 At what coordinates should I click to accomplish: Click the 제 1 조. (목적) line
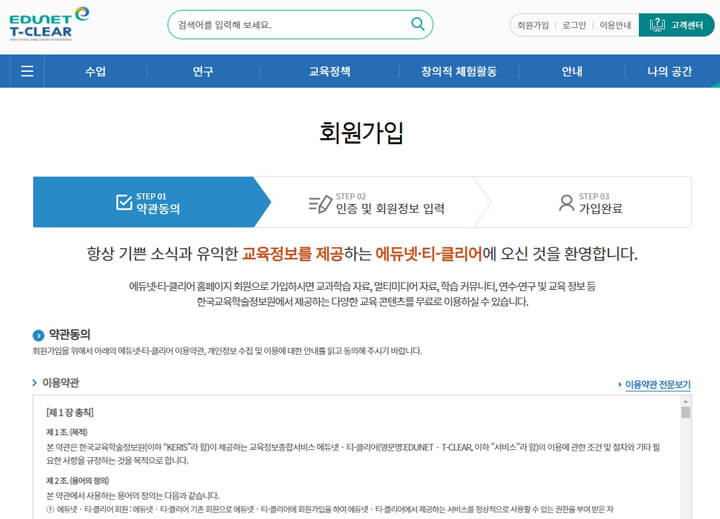pos(67,432)
